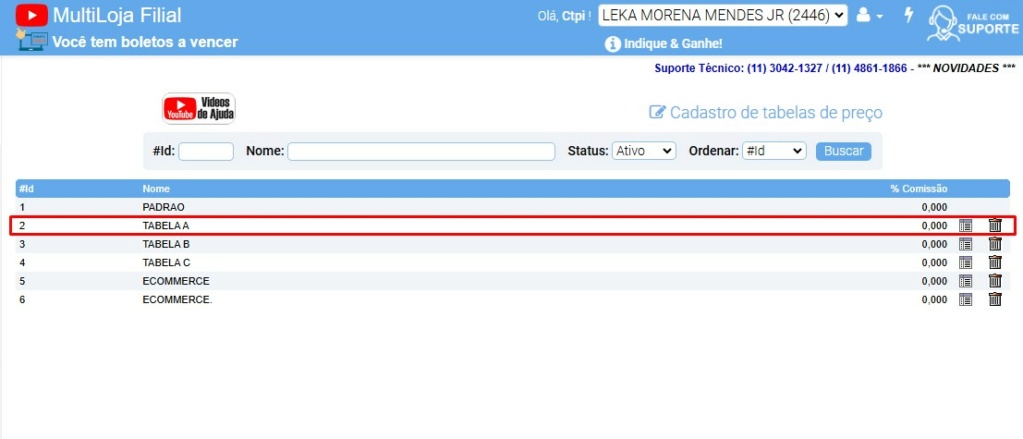This screenshot has height=439, width=1023.
Task: Select the TABELA C name cell
Action: point(166,262)
